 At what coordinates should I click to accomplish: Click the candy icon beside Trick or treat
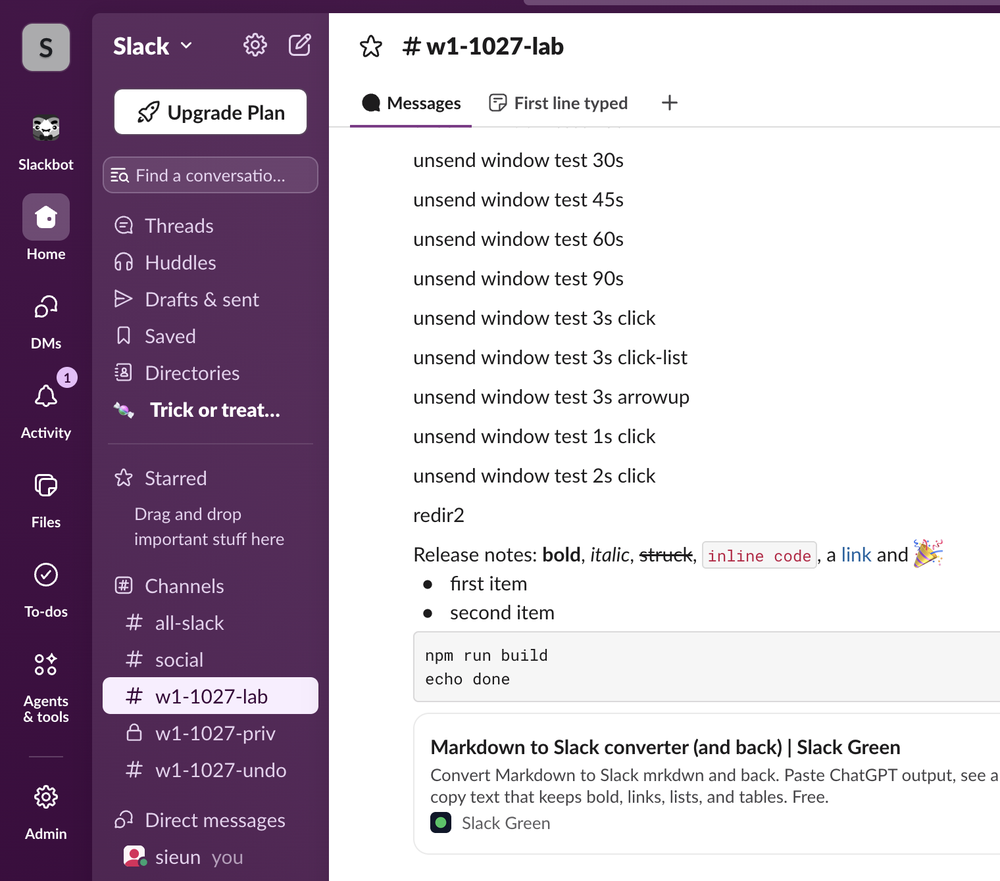tap(124, 410)
